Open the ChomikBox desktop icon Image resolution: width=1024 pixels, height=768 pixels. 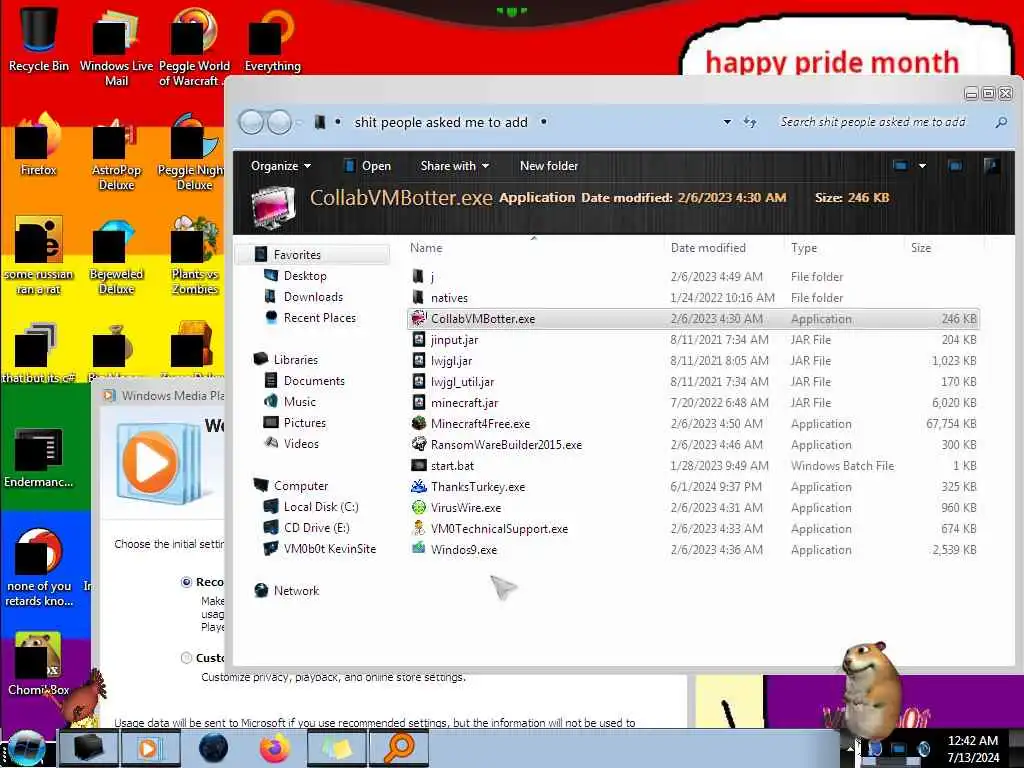[39, 663]
